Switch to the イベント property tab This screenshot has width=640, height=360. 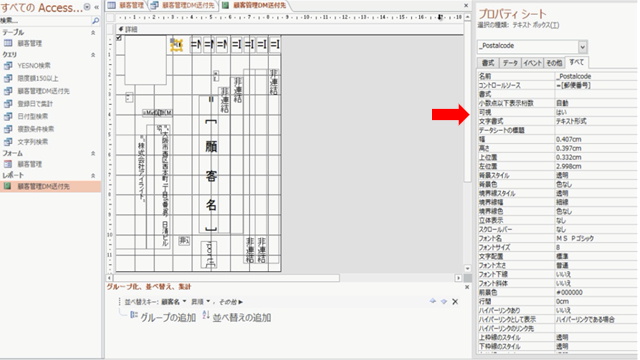(x=532, y=63)
